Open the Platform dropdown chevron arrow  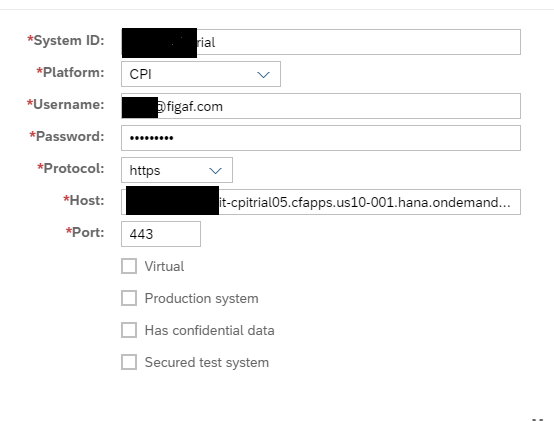click(263, 75)
